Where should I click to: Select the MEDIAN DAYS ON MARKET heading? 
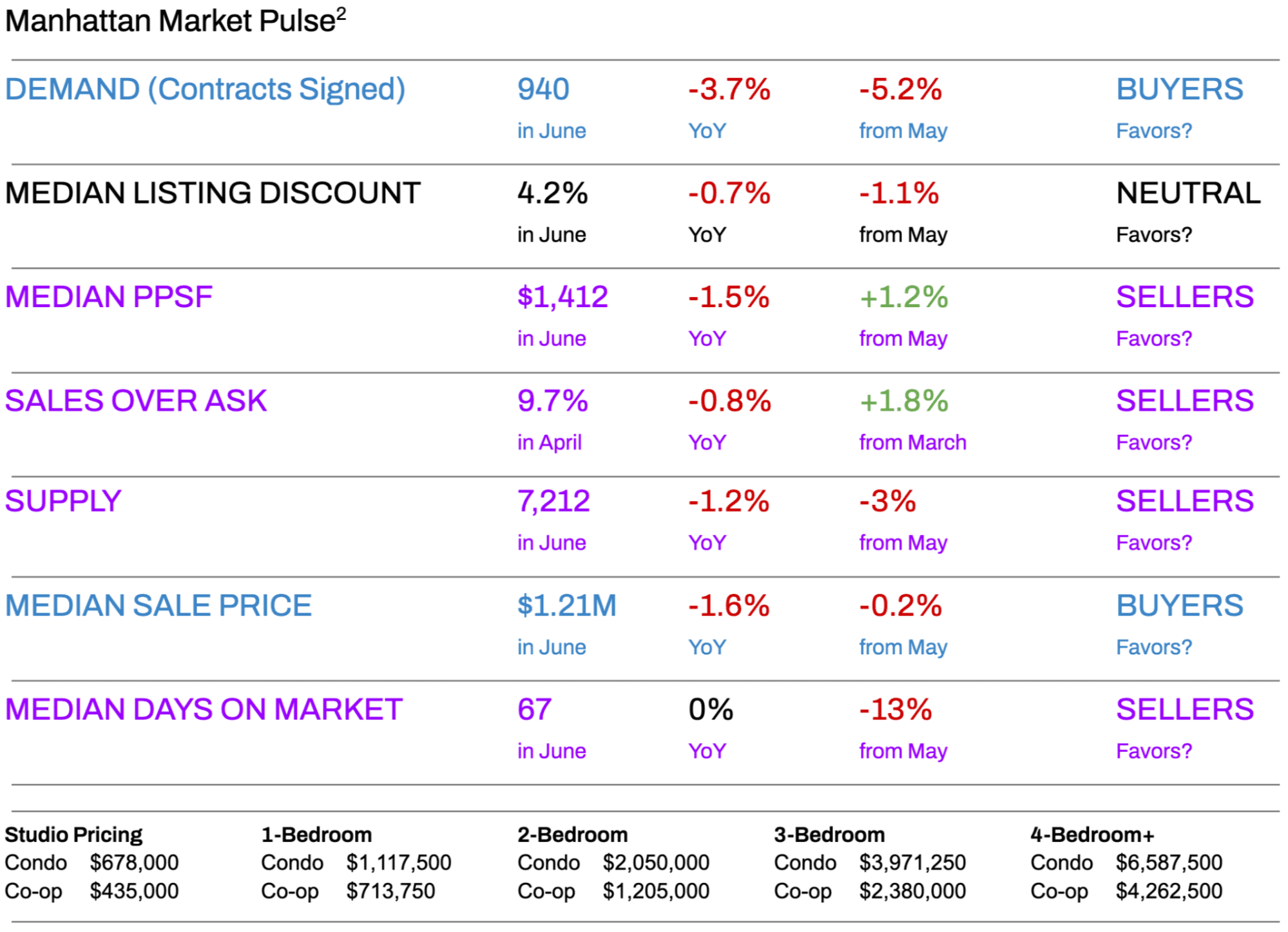pyautogui.click(x=204, y=709)
